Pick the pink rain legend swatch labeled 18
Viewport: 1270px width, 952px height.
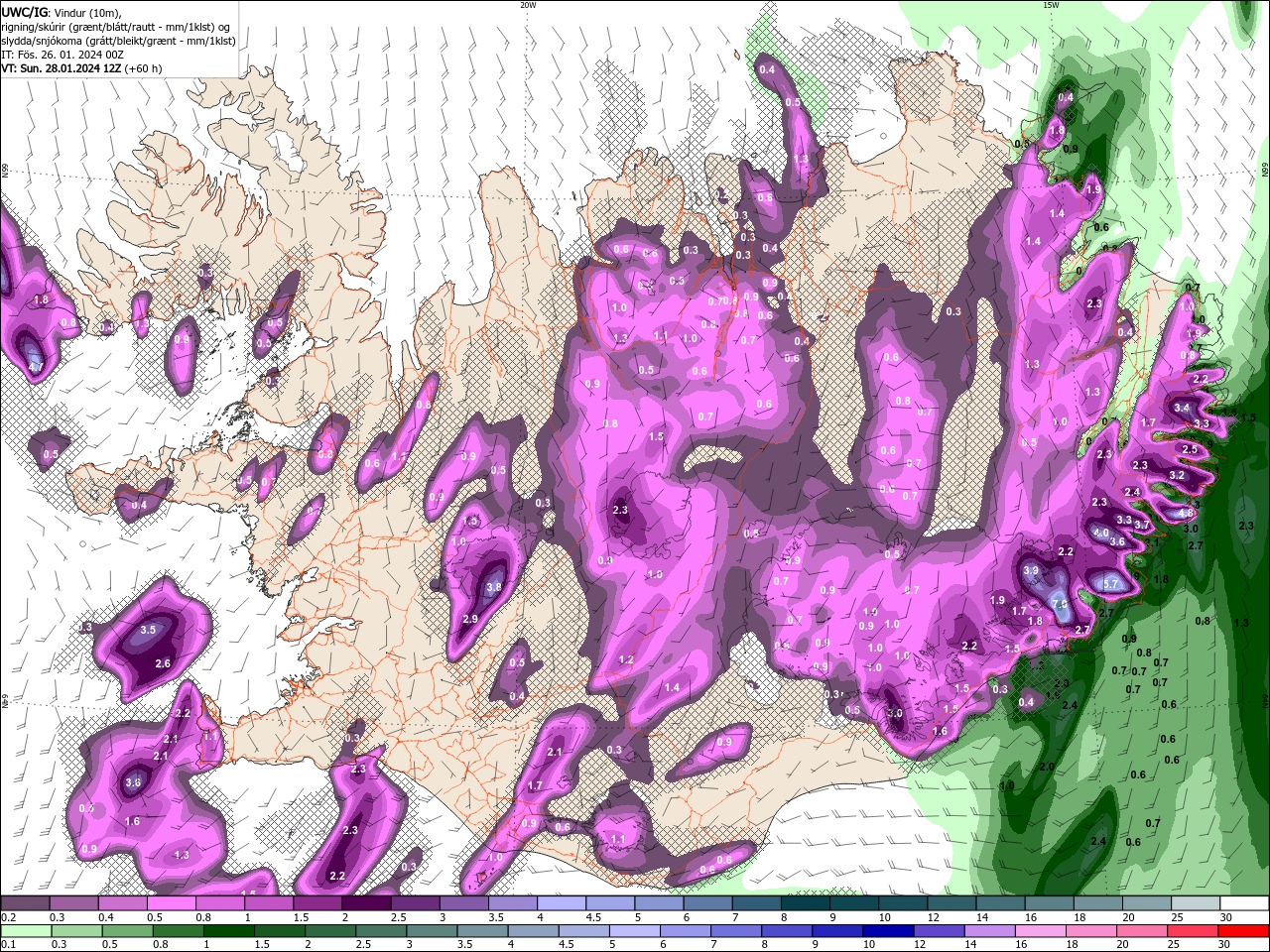pyautogui.click(x=1092, y=930)
